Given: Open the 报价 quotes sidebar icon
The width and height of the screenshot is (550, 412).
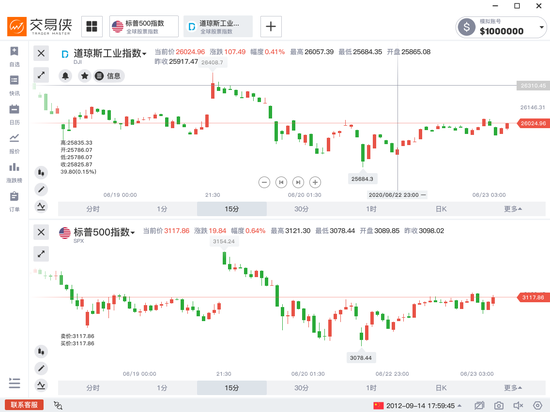Looking at the screenshot, I should tap(14, 143).
